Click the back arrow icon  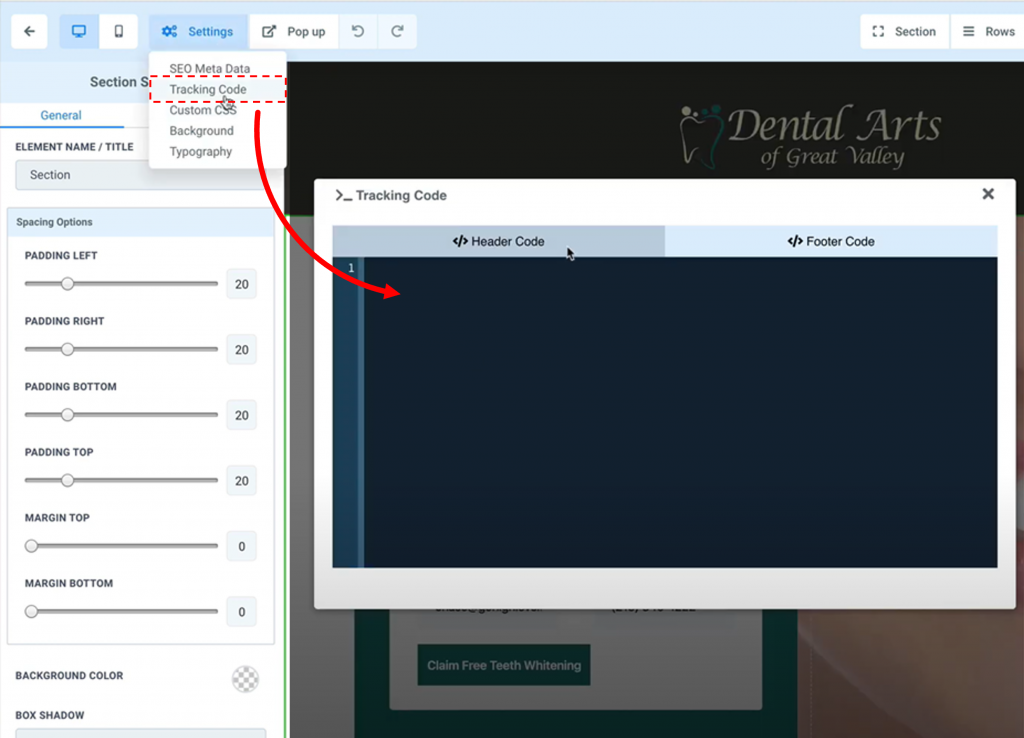29,31
